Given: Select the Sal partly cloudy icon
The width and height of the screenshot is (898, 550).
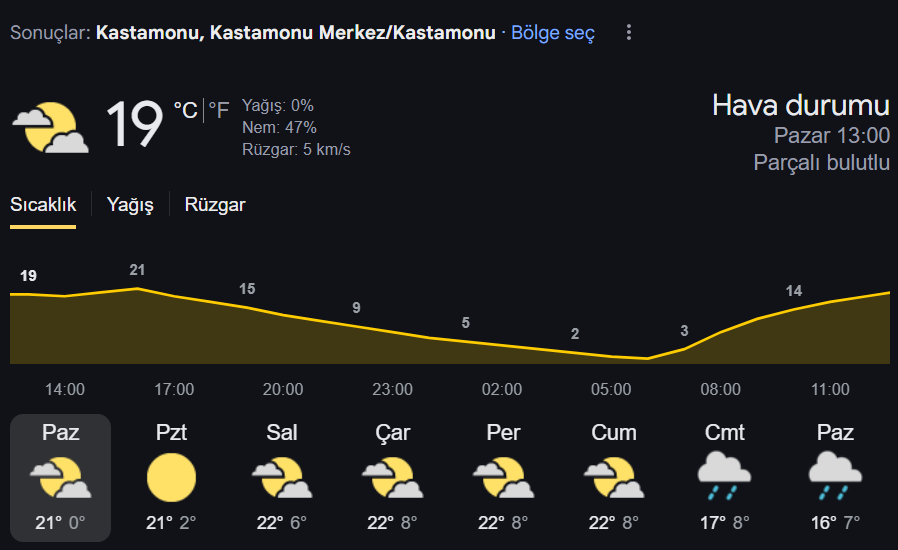Looking at the screenshot, I should [x=282, y=477].
